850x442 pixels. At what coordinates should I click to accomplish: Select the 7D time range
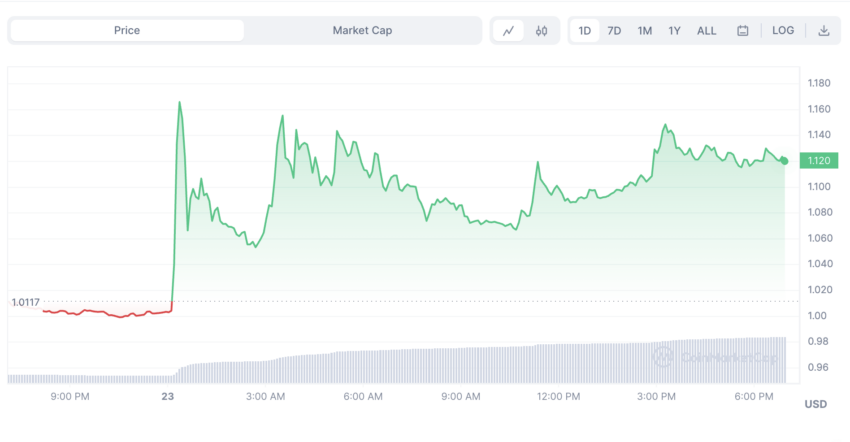pyautogui.click(x=614, y=31)
